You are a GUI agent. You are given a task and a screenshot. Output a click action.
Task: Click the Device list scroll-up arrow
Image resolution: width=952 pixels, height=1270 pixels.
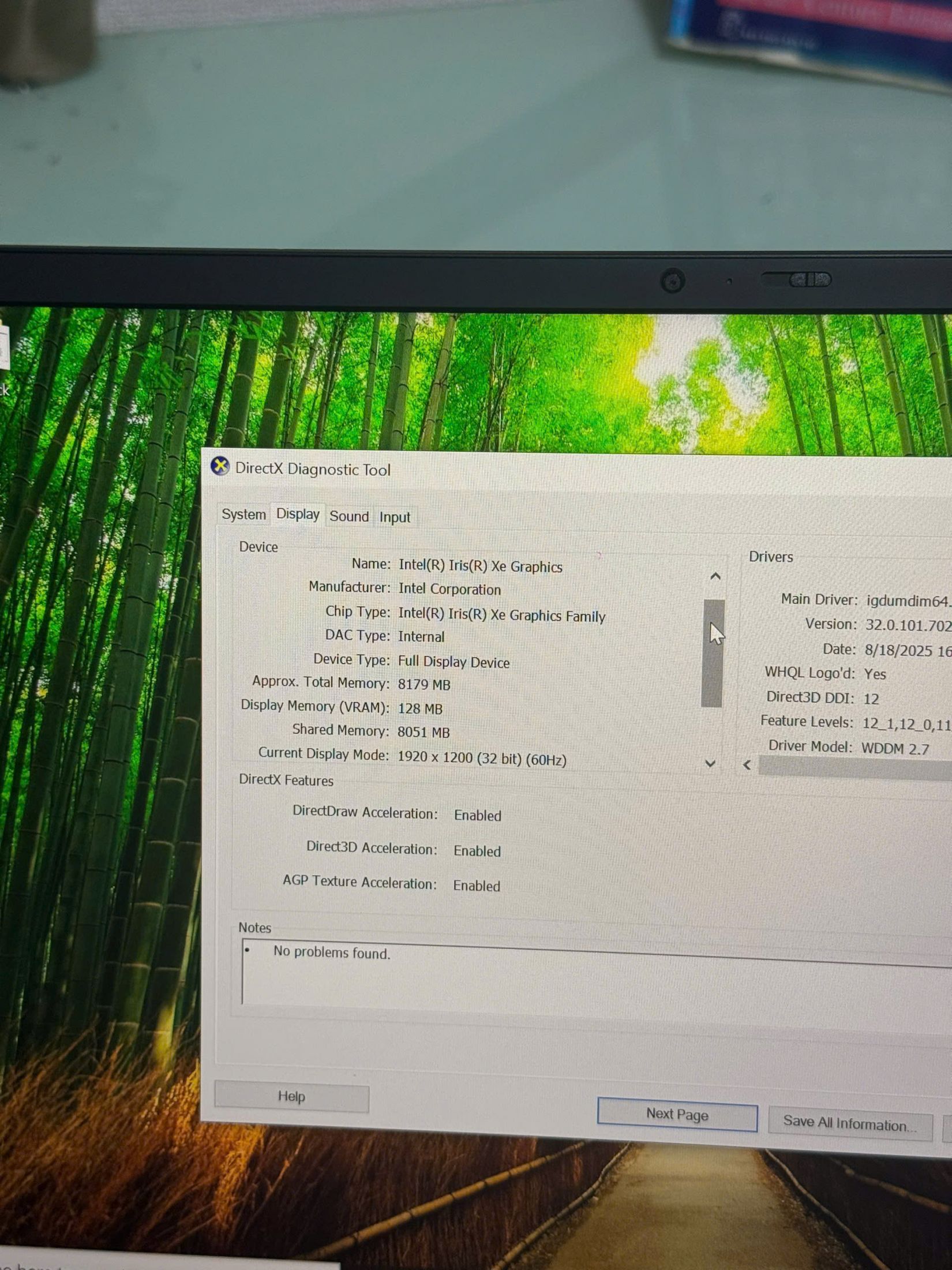tap(715, 576)
